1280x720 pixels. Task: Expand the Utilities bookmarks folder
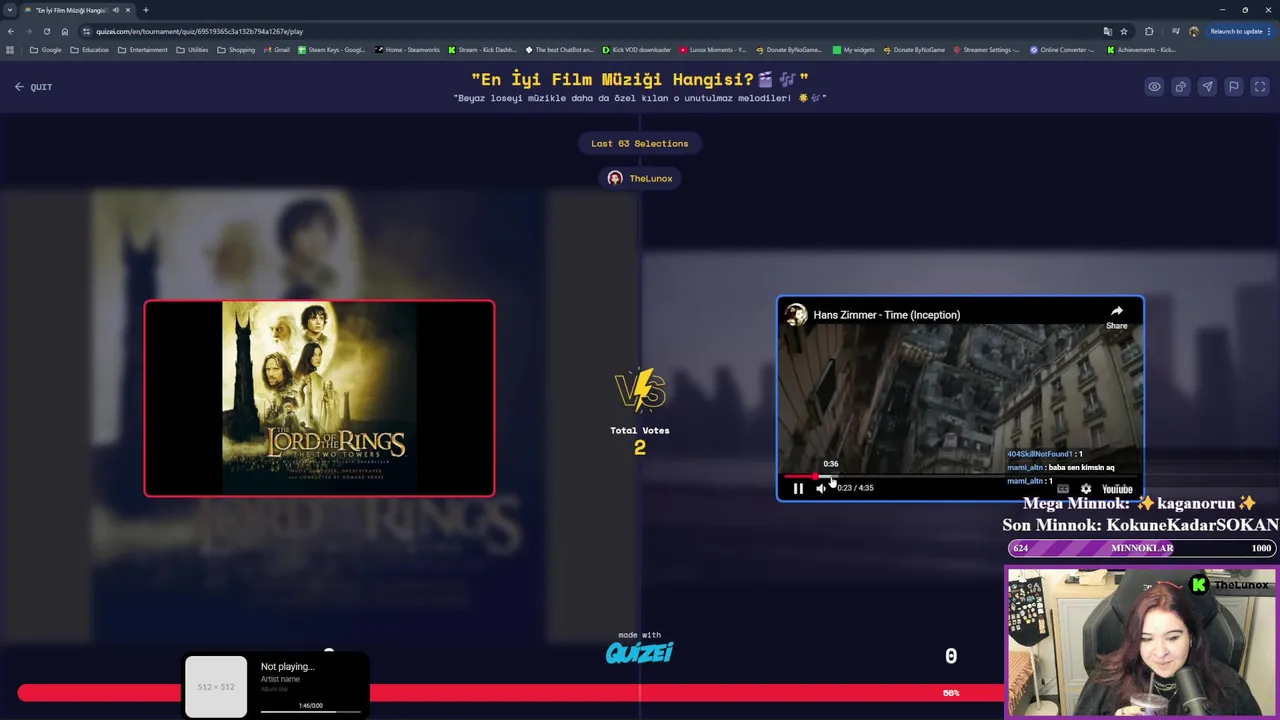click(193, 50)
